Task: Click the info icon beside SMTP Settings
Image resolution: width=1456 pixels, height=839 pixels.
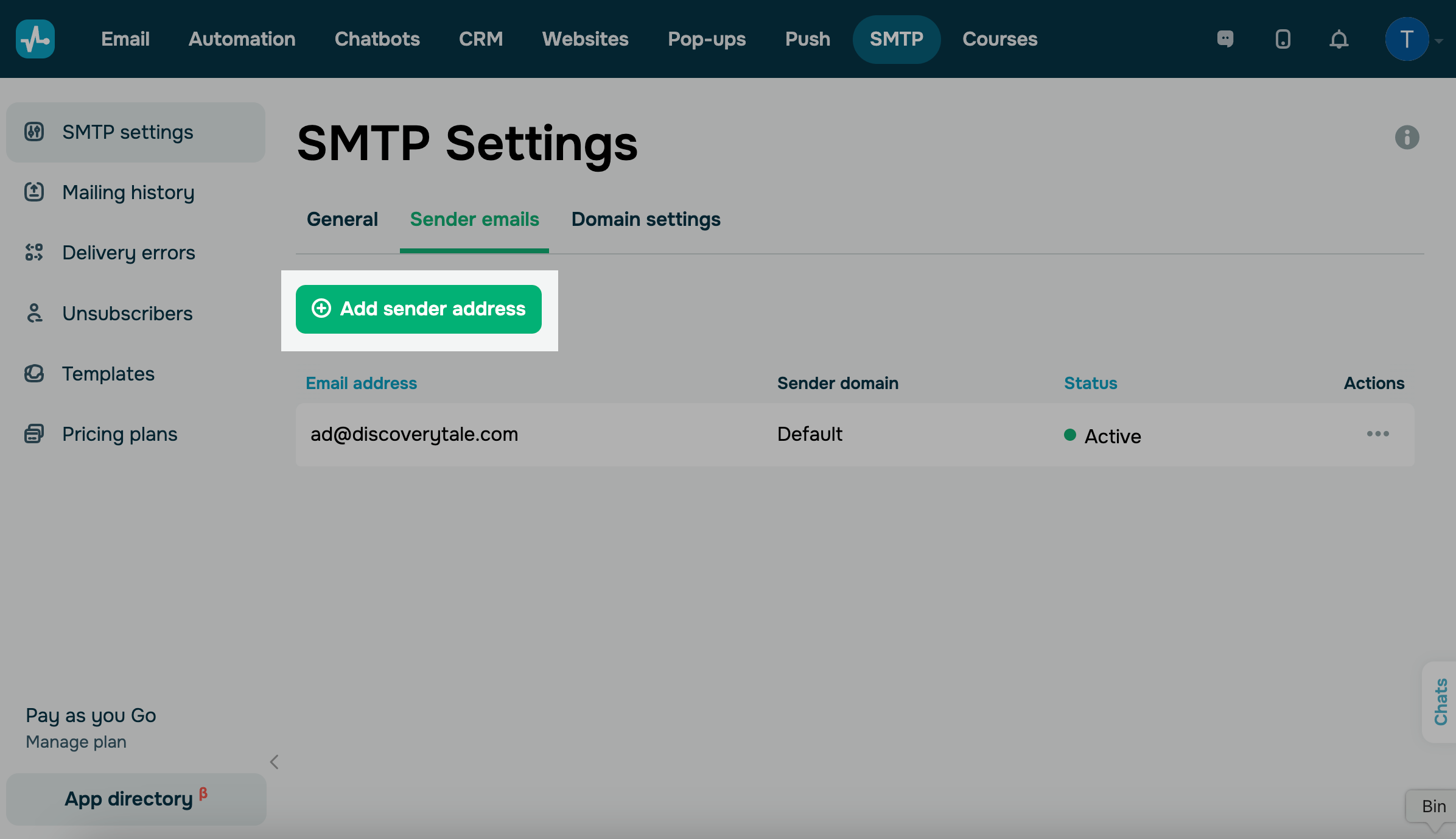Action: click(x=1407, y=138)
